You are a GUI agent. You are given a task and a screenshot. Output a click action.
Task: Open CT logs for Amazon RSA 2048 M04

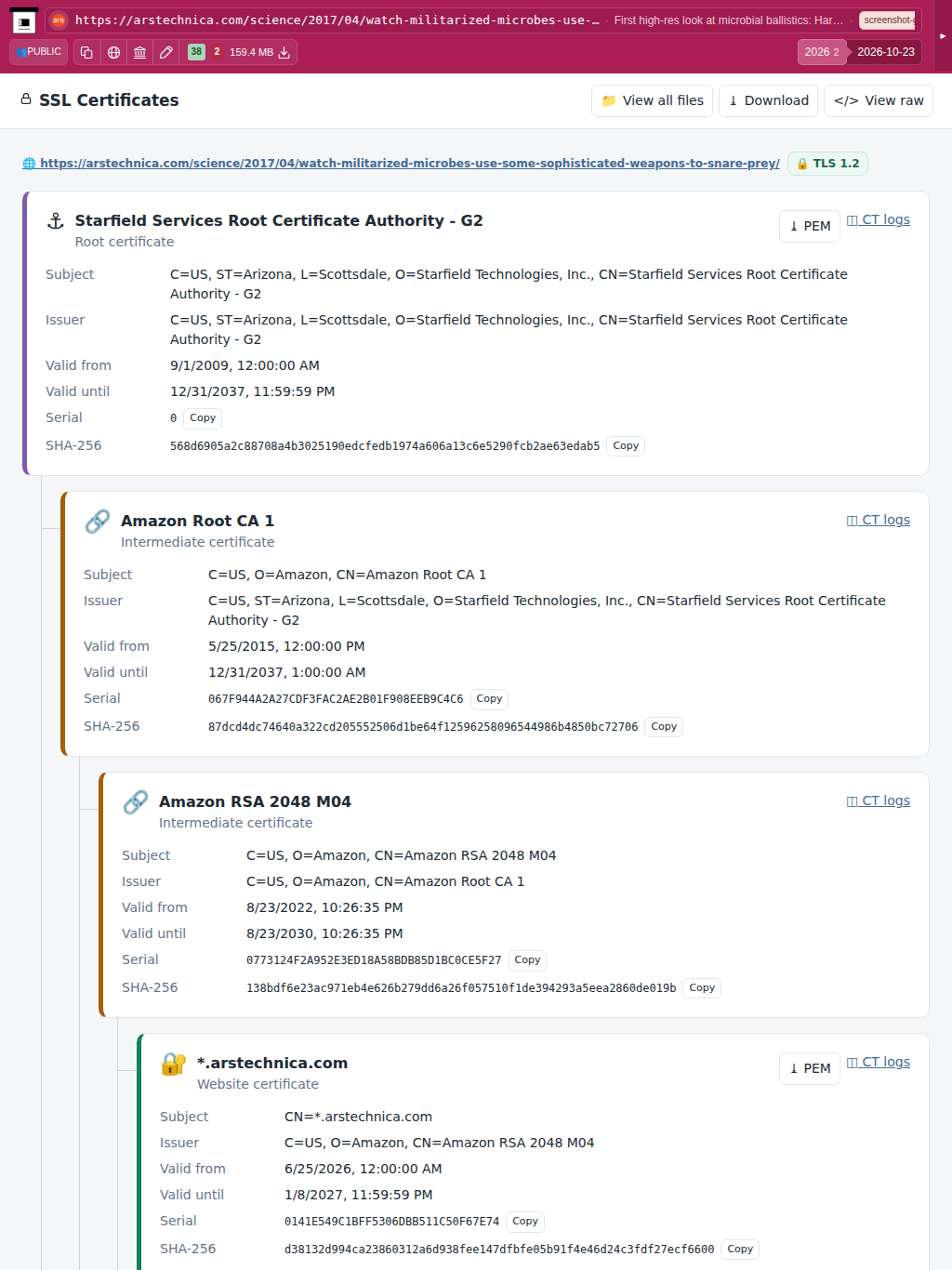879,801
